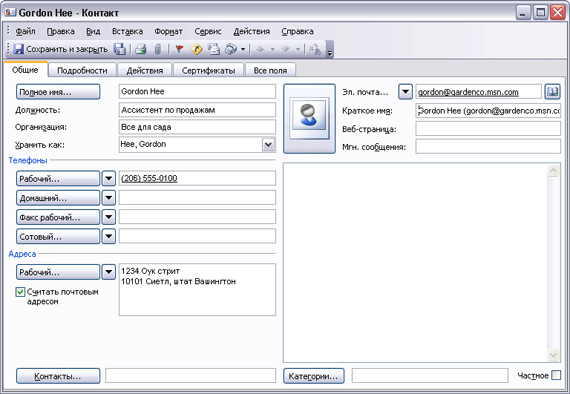Click the previous item up arrow

(260, 49)
